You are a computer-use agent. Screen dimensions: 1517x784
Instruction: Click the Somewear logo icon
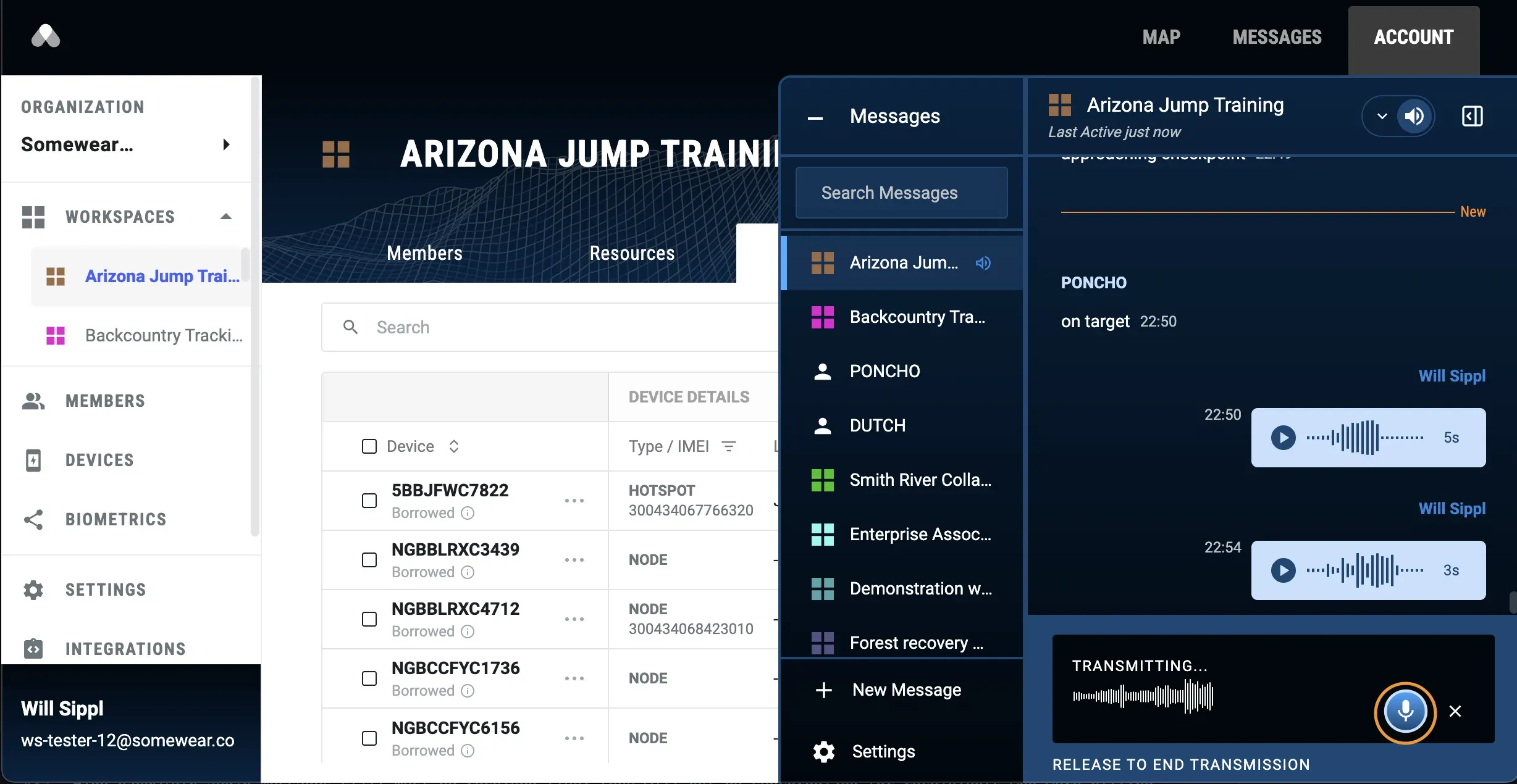(46, 36)
